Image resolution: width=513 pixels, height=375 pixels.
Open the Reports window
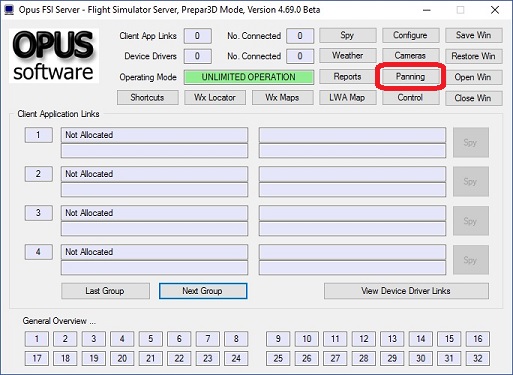coord(348,77)
